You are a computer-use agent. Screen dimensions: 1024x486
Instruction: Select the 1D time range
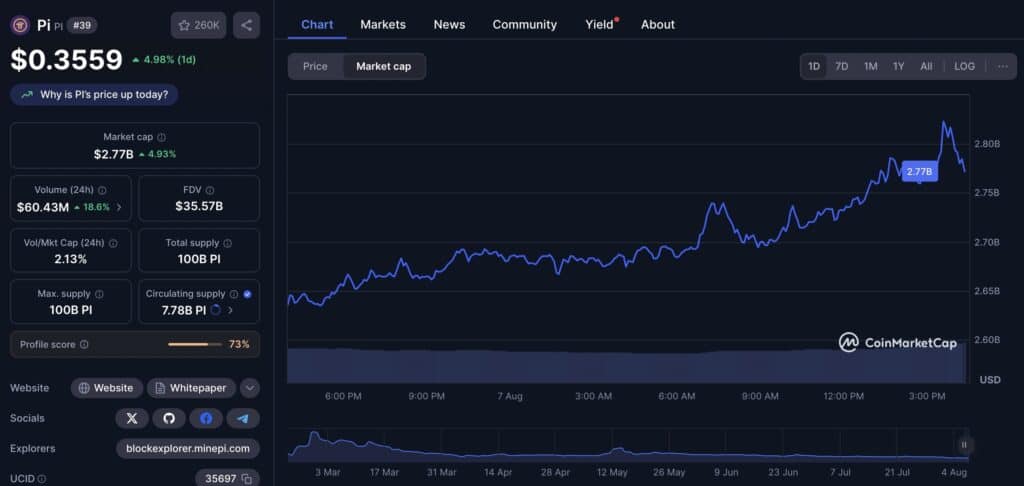[814, 66]
